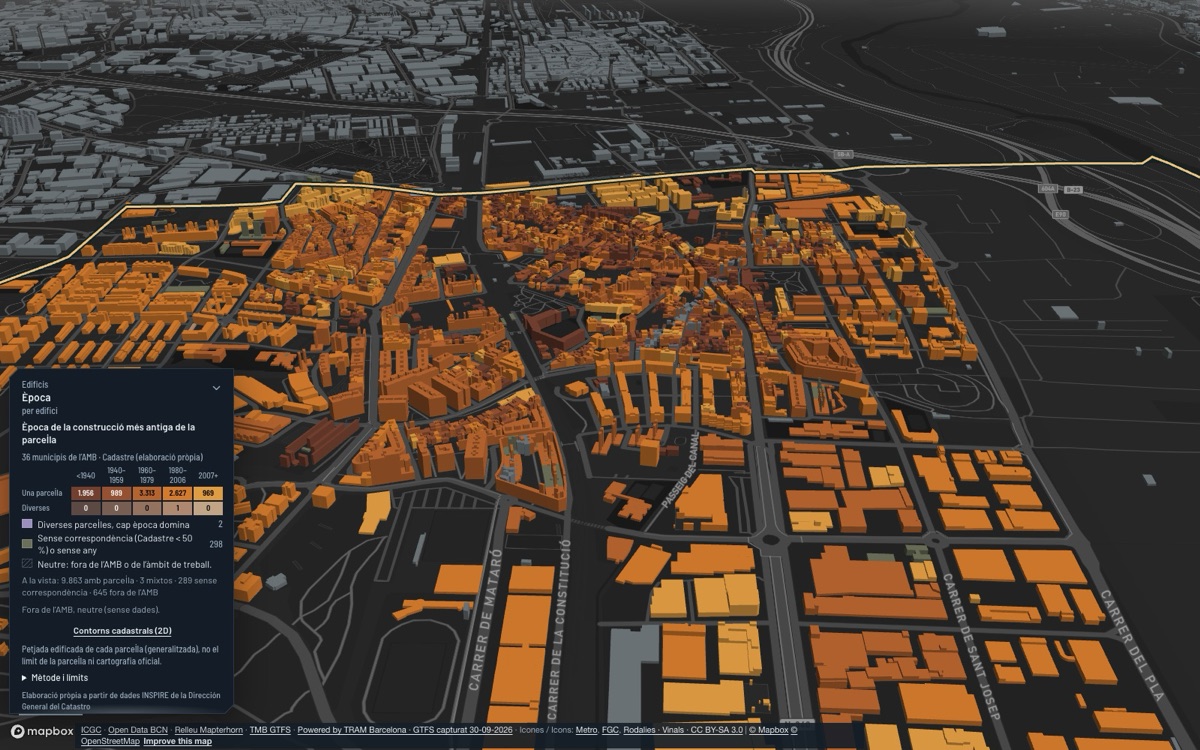Open the 'TMB GTFS' attribution link
This screenshot has height=750, width=1200.
pyautogui.click(x=270, y=730)
